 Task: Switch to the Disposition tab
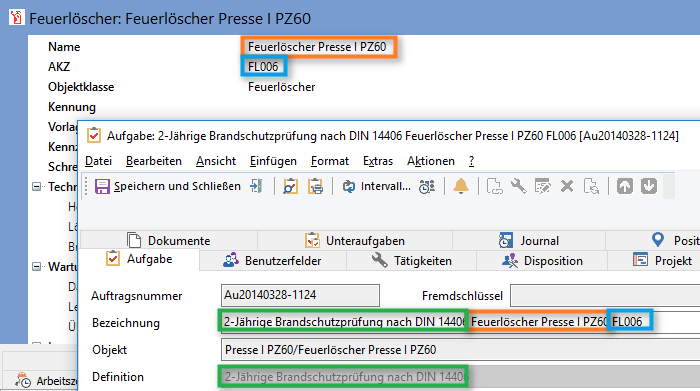tap(542, 261)
